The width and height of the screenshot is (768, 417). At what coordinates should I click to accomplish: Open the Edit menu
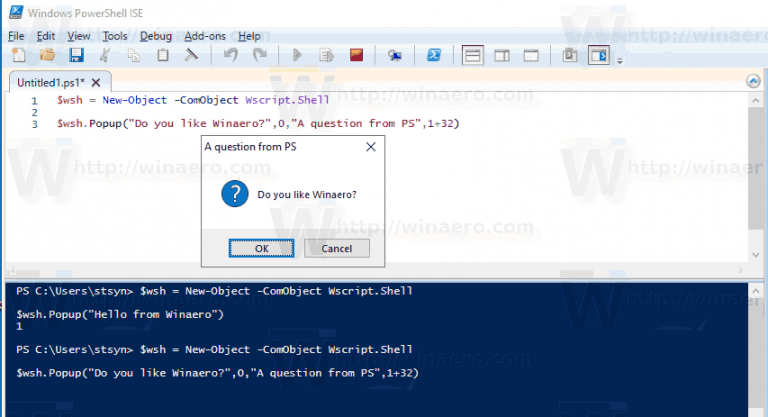(46, 36)
